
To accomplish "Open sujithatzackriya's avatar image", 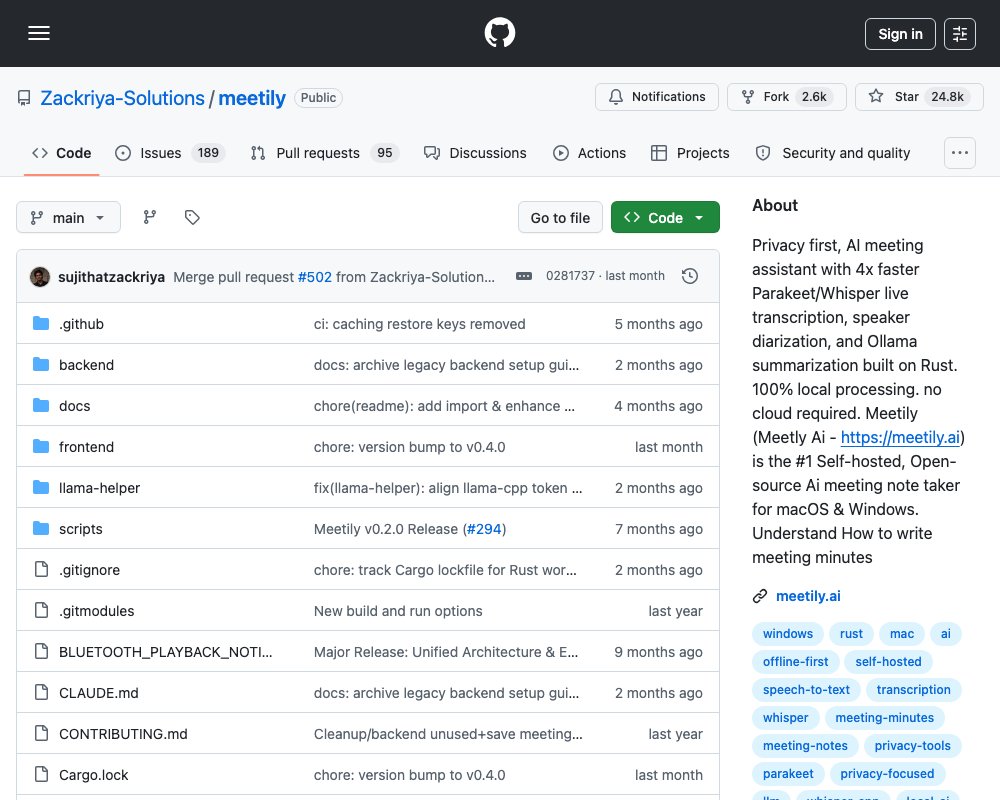I will pyautogui.click(x=40, y=277).
